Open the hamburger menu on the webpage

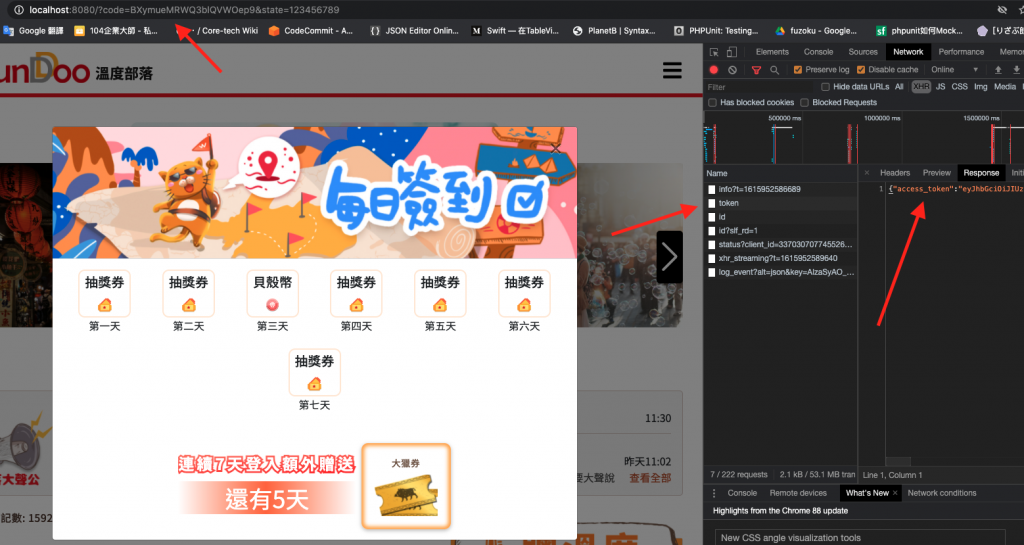(672, 70)
